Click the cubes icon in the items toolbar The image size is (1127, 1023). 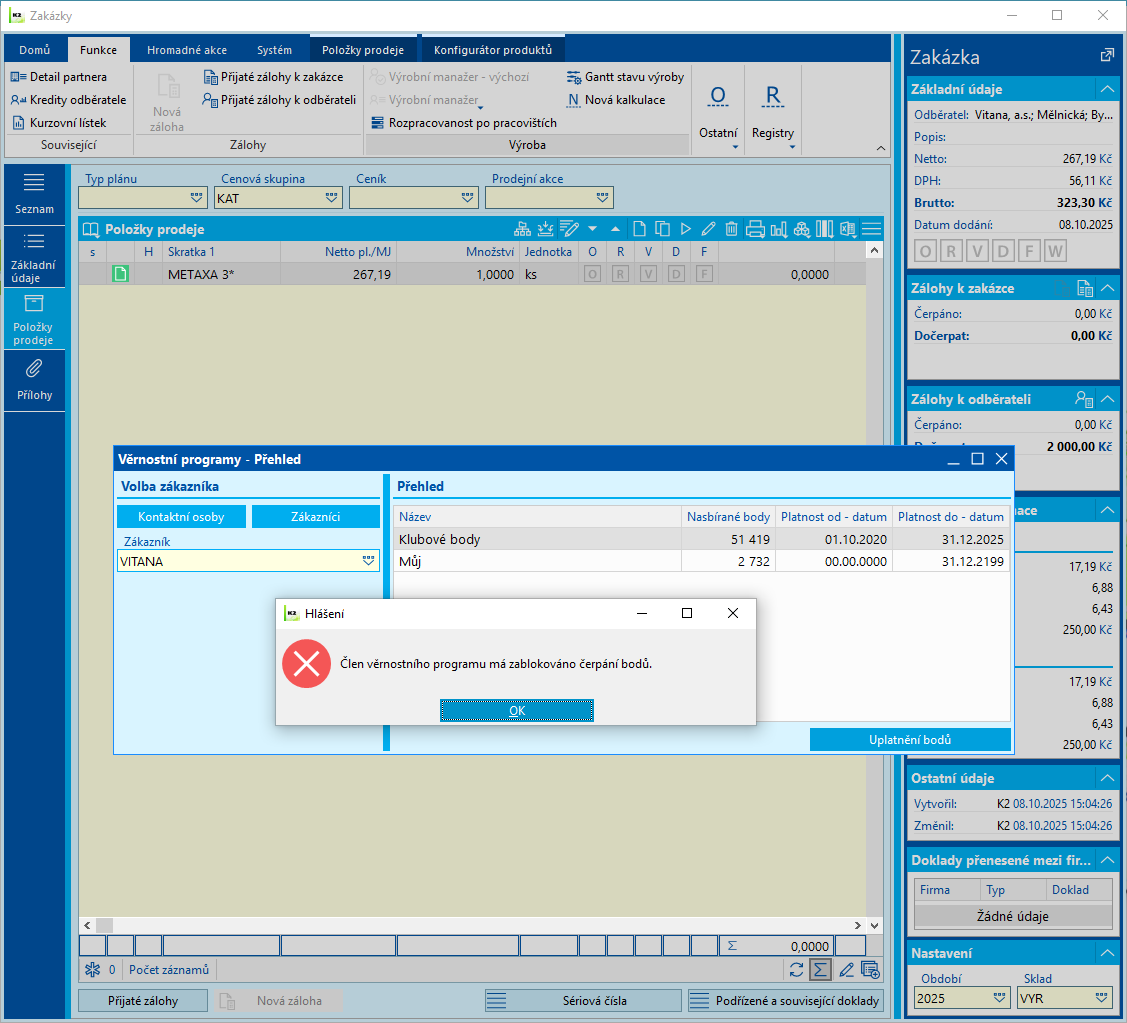pos(801,229)
